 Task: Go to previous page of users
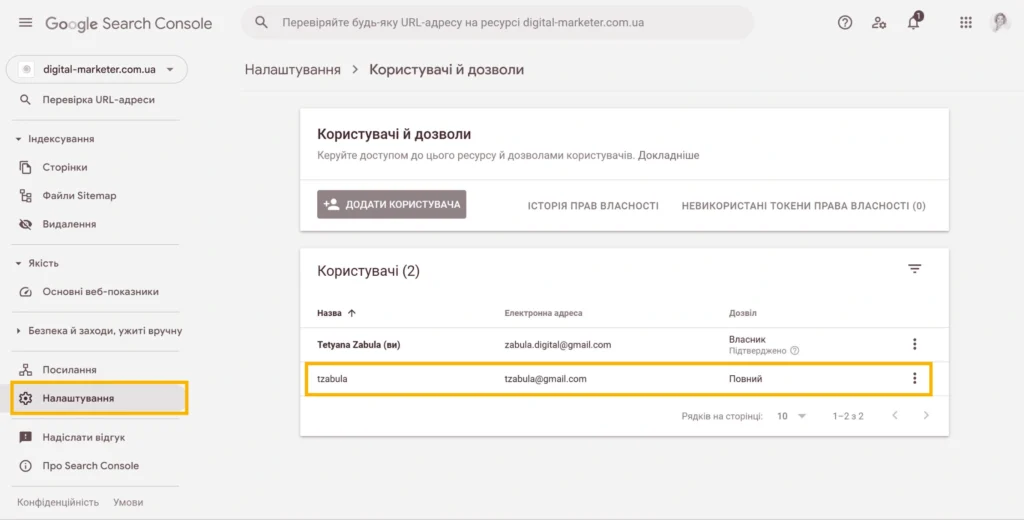tap(895, 415)
